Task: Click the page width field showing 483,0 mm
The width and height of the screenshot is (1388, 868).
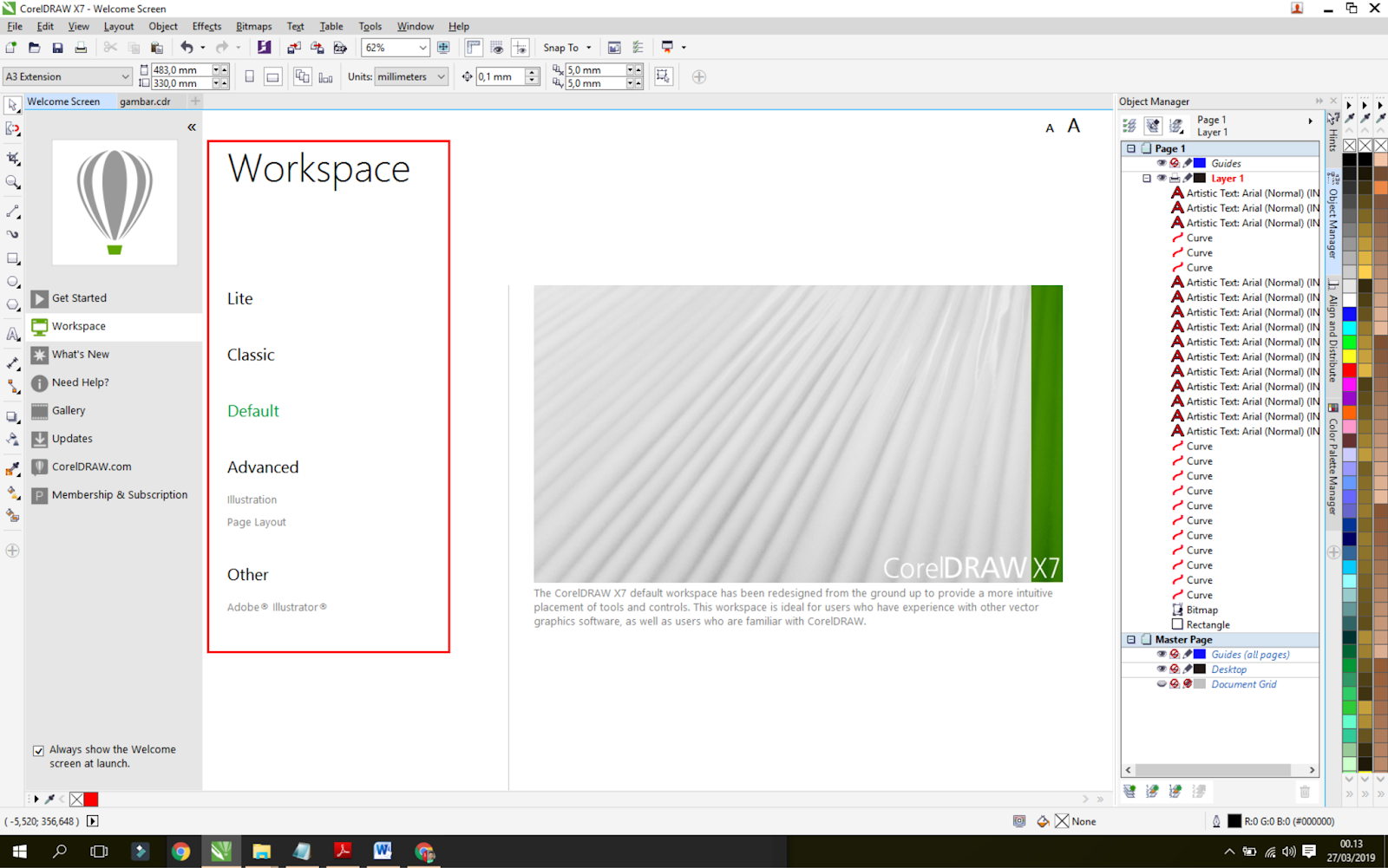Action: click(181, 70)
